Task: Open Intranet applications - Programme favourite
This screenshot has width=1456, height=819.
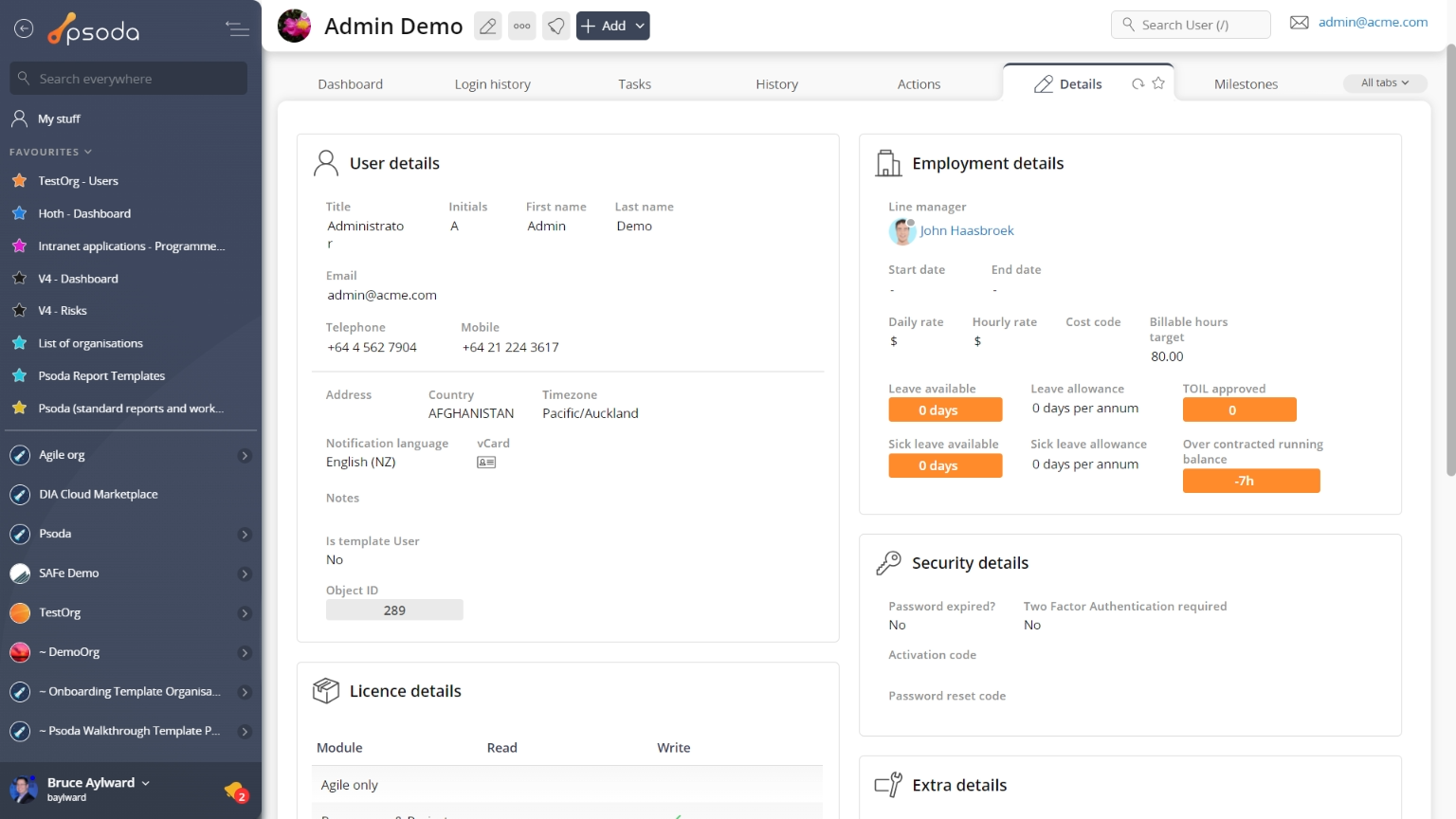Action: click(131, 246)
